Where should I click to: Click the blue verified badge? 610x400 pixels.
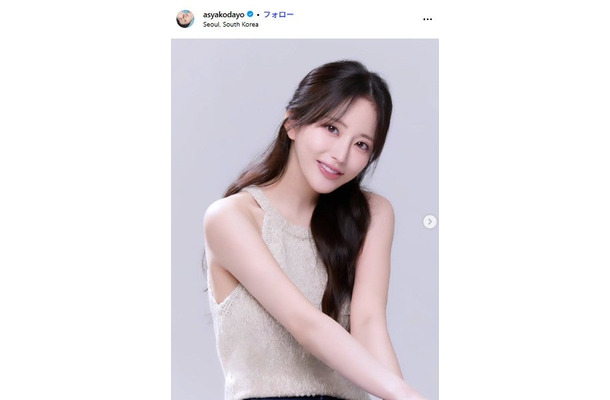point(250,14)
